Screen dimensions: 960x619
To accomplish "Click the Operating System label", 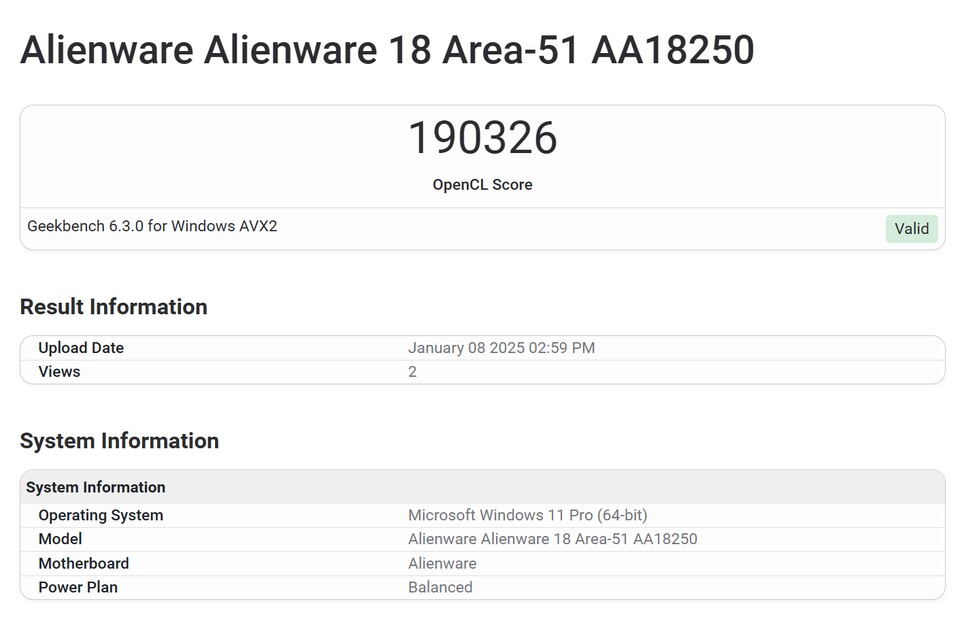I will coord(101,516).
